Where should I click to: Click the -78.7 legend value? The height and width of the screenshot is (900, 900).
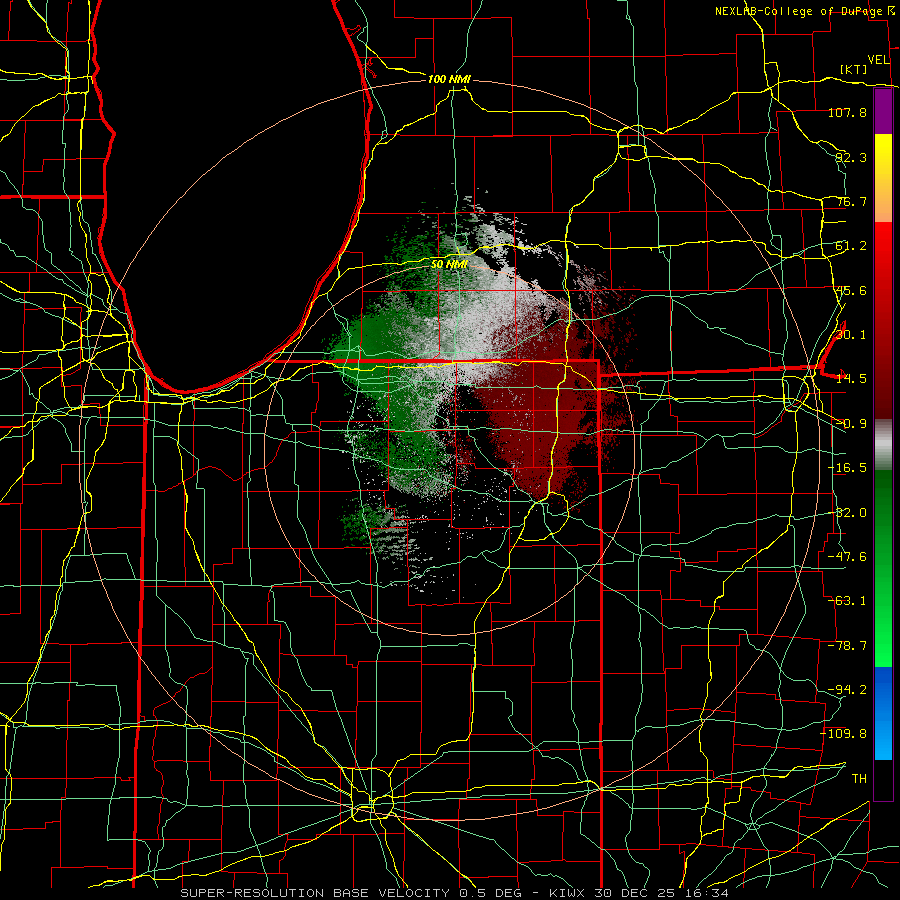pyautogui.click(x=847, y=646)
